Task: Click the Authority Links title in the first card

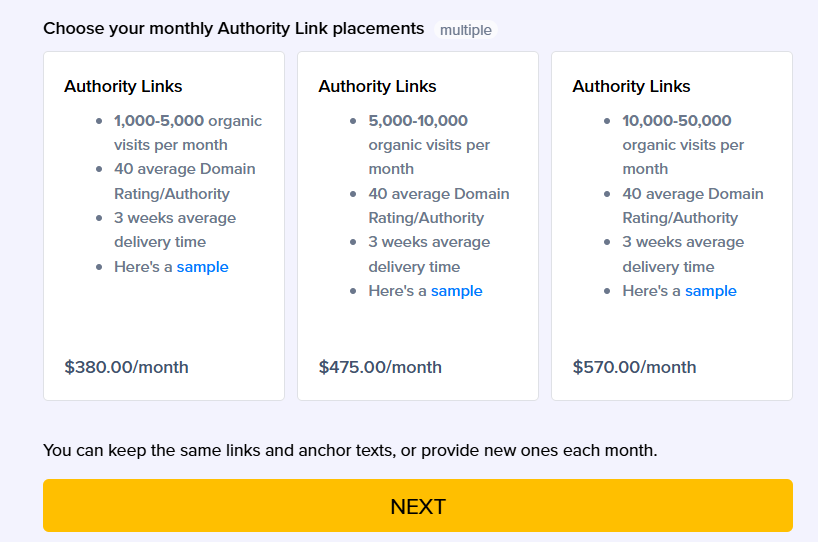Action: point(123,86)
